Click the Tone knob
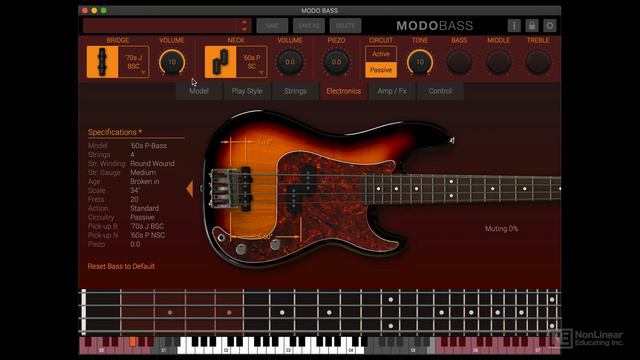This screenshot has width=640, height=360. tap(420, 62)
